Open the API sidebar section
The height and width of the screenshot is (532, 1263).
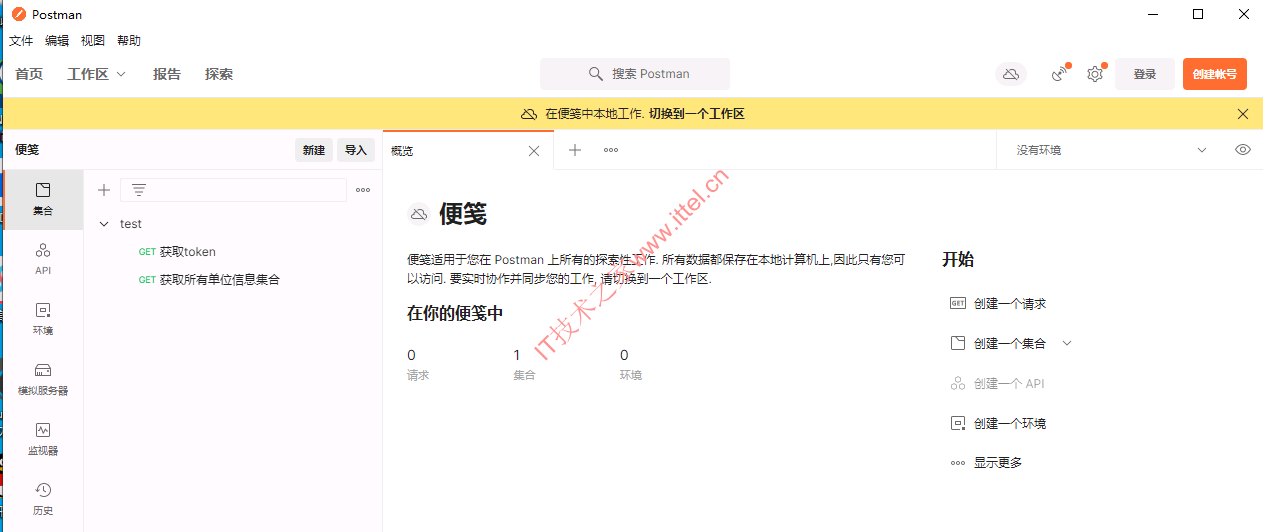pos(42,259)
